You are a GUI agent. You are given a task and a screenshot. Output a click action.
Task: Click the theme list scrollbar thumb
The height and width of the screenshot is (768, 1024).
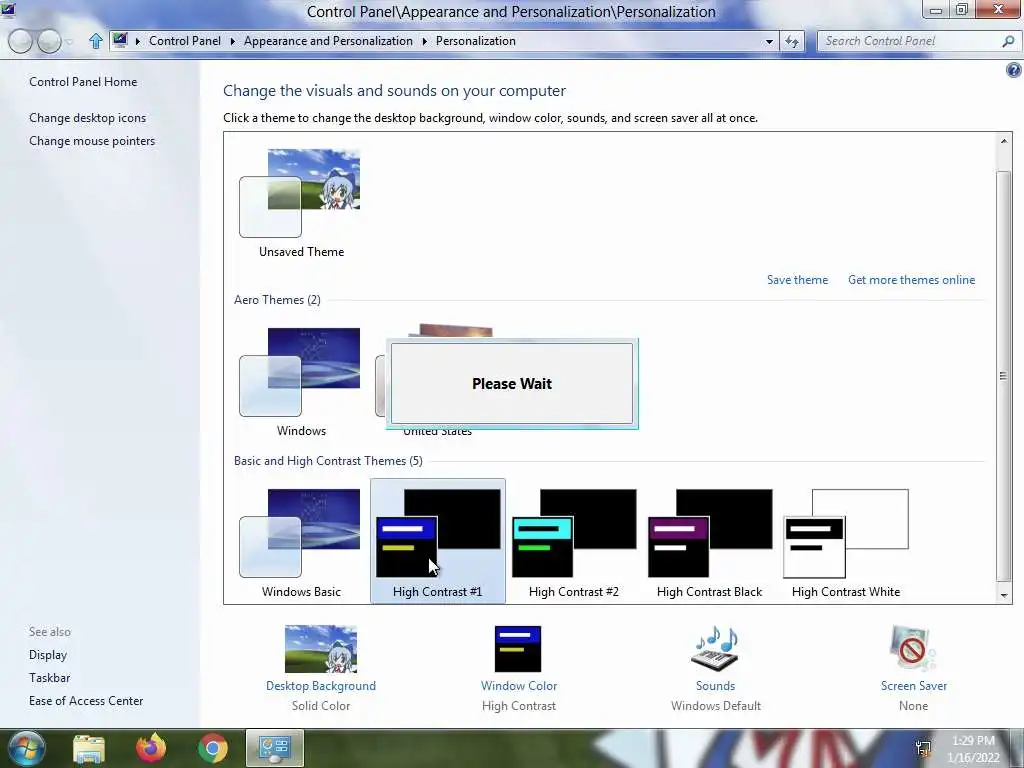(1004, 375)
